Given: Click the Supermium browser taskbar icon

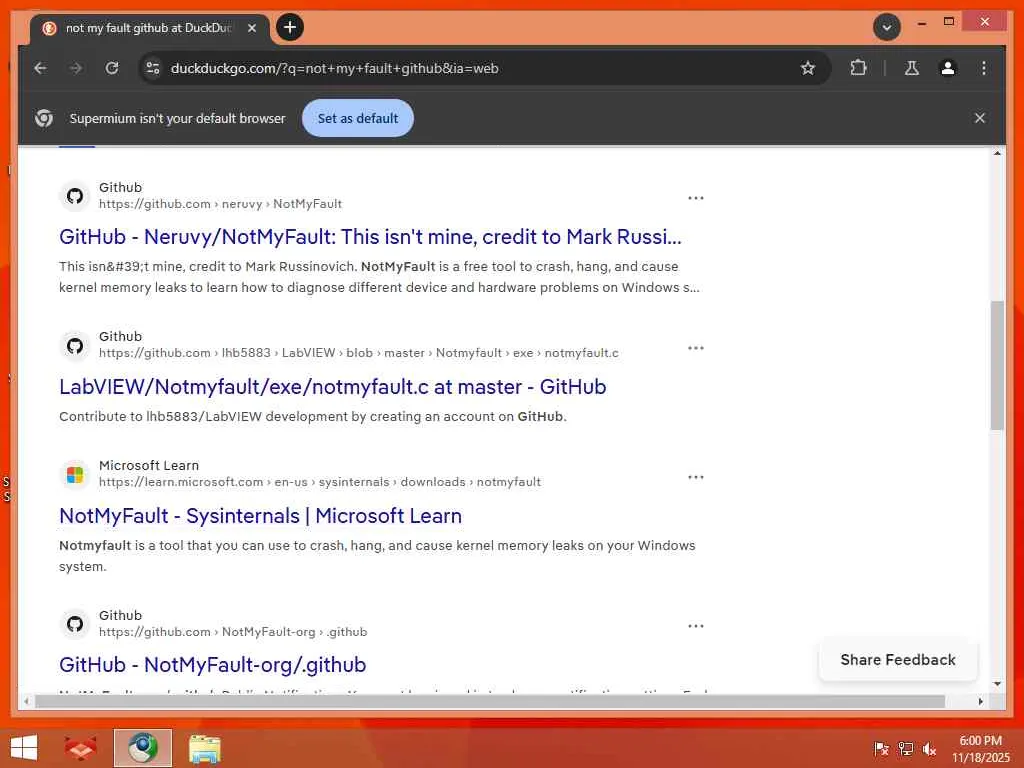Looking at the screenshot, I should (x=142, y=748).
